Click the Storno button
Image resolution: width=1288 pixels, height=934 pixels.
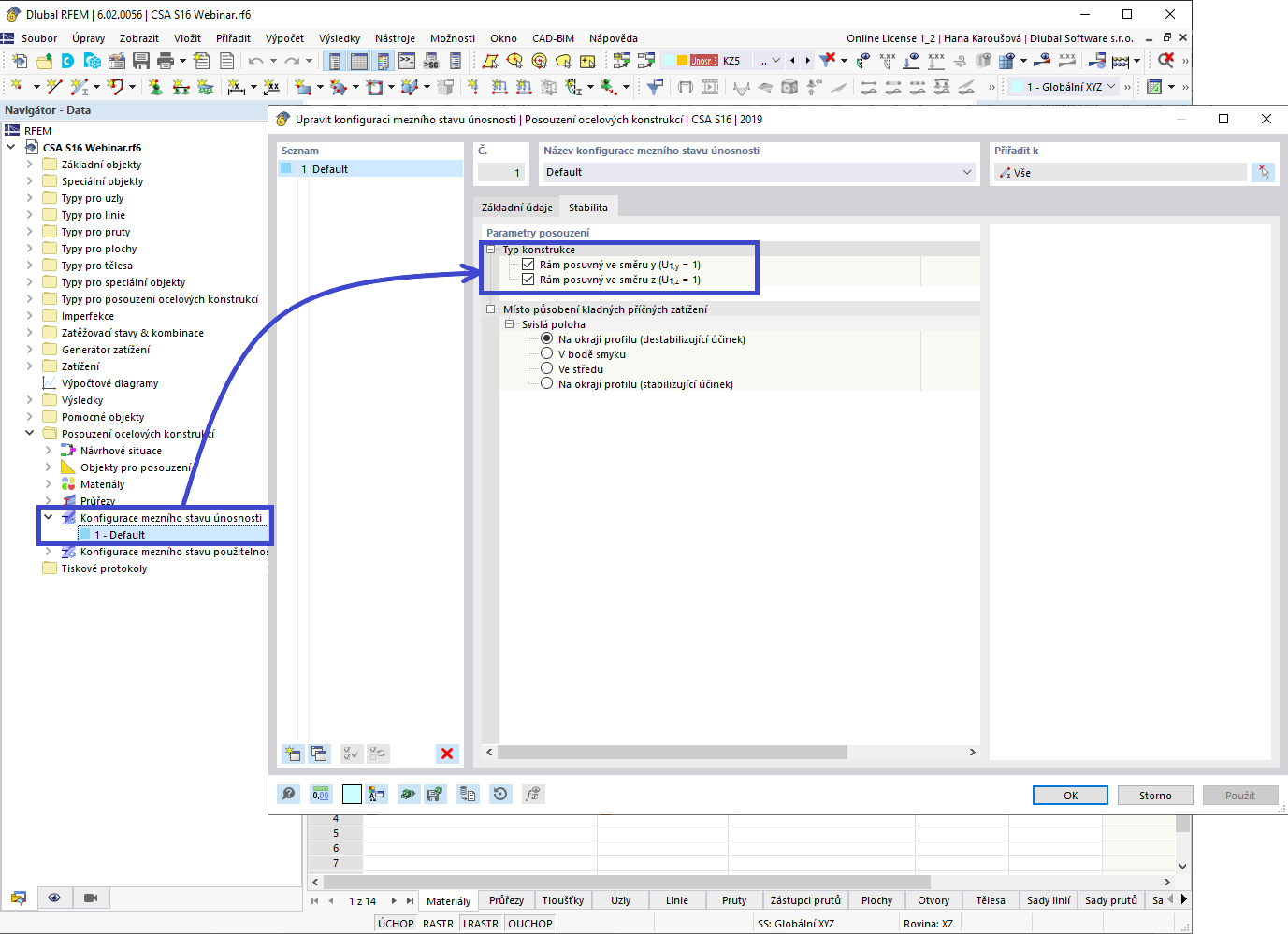point(1155,796)
